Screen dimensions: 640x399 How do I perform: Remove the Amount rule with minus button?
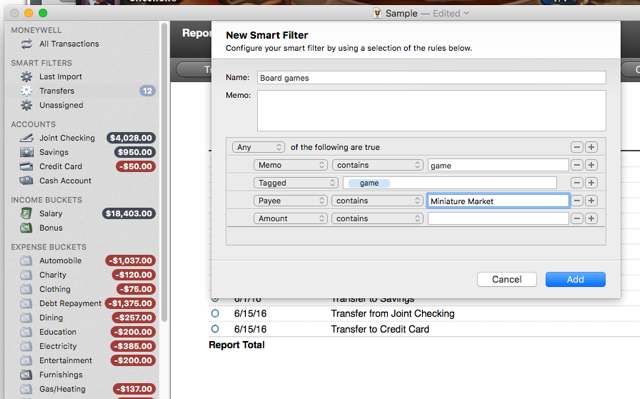(576, 219)
